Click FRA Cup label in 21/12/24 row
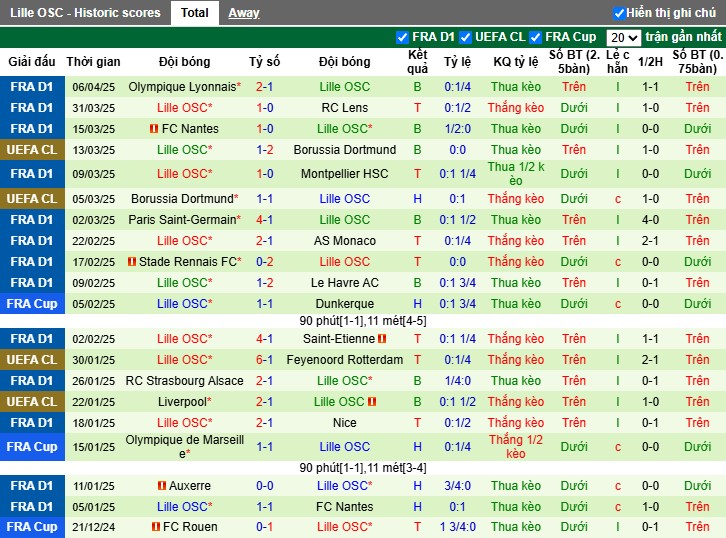The image size is (726, 538). (x=32, y=527)
